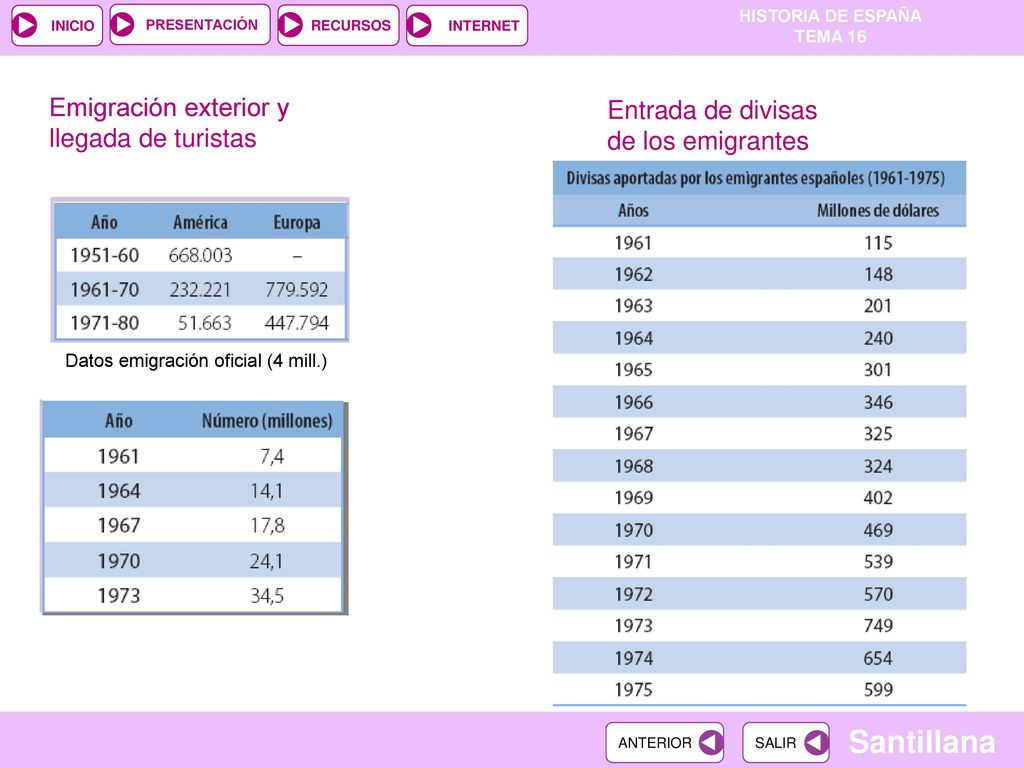Click the play arrow icon beside PRESENTACIÓN
Viewport: 1024px width, 768px height.
(122, 25)
